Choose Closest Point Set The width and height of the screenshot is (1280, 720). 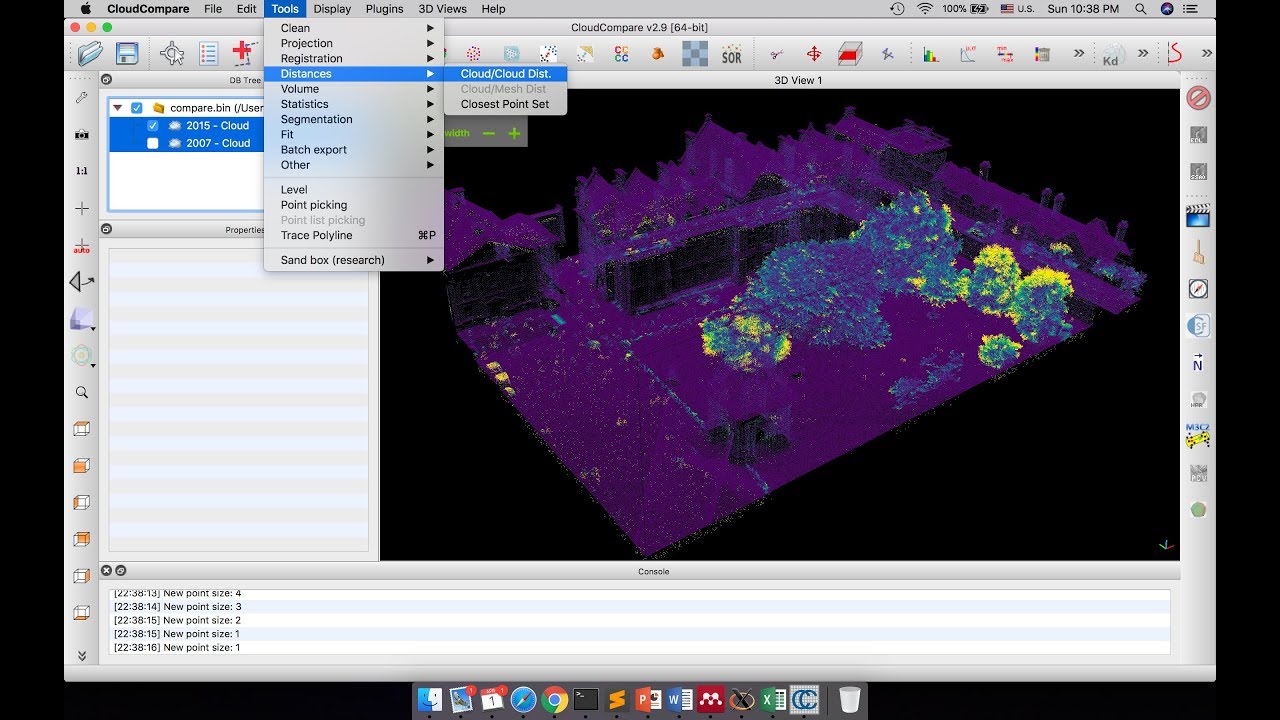point(506,104)
